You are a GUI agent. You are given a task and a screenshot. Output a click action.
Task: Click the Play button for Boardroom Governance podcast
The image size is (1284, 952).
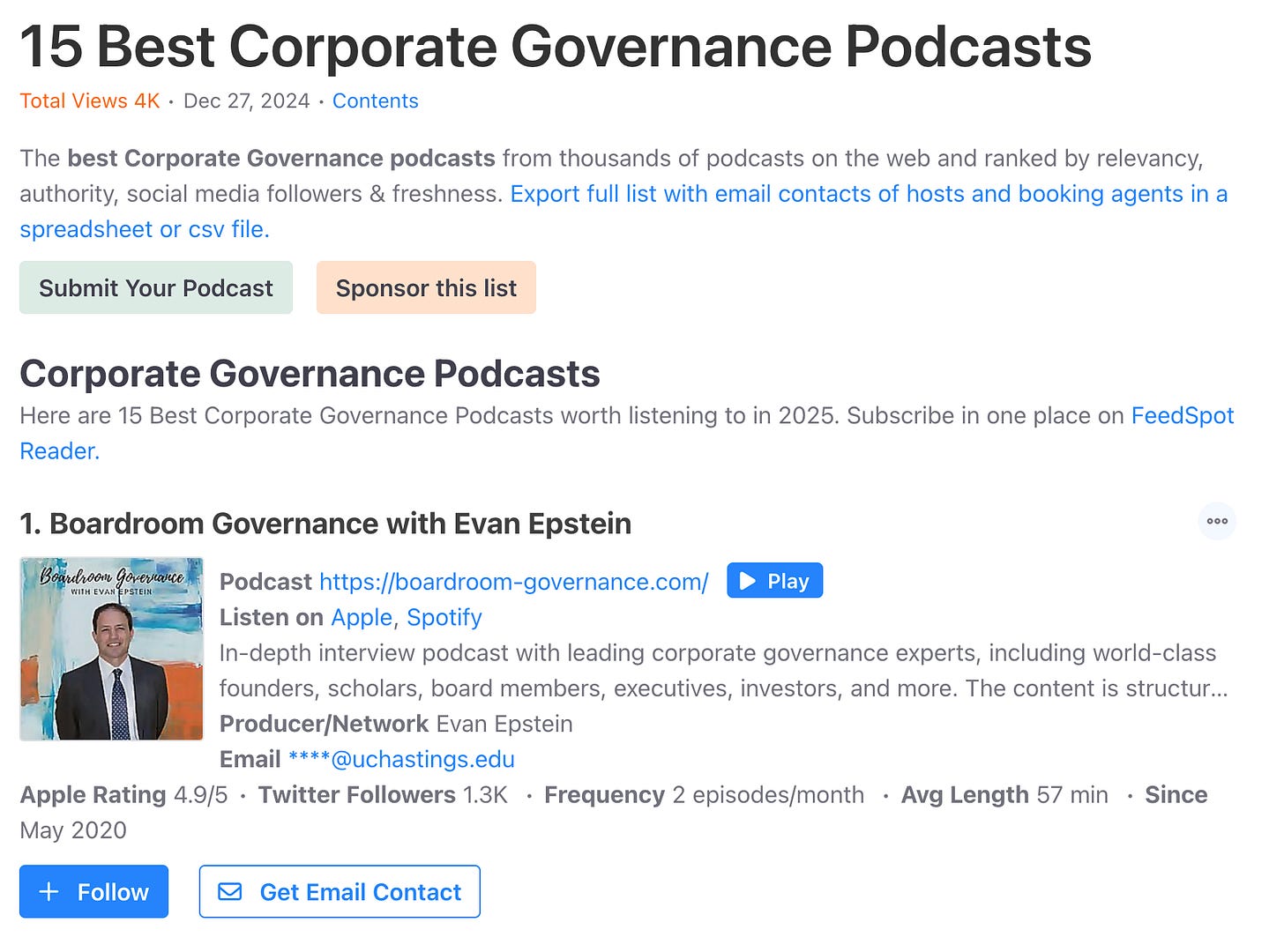(774, 581)
